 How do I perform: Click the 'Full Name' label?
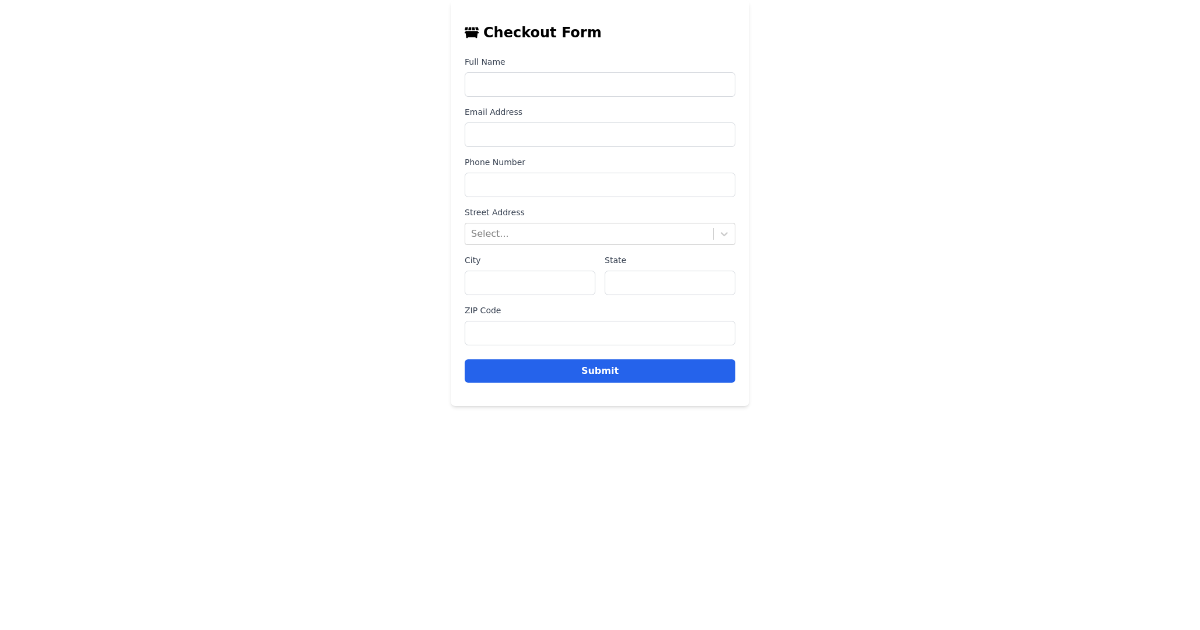[485, 62]
